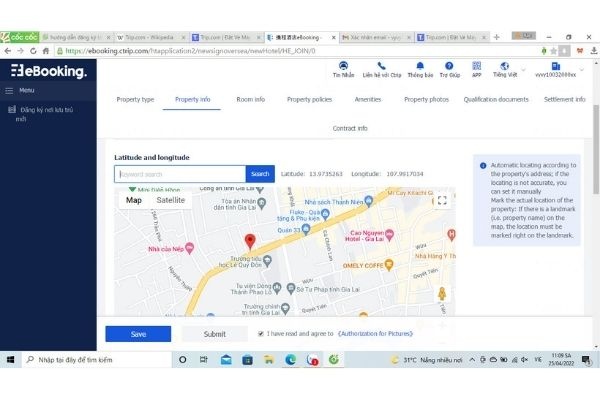Focus the keyword search field
Viewport: 600px width, 400px height.
coord(180,174)
